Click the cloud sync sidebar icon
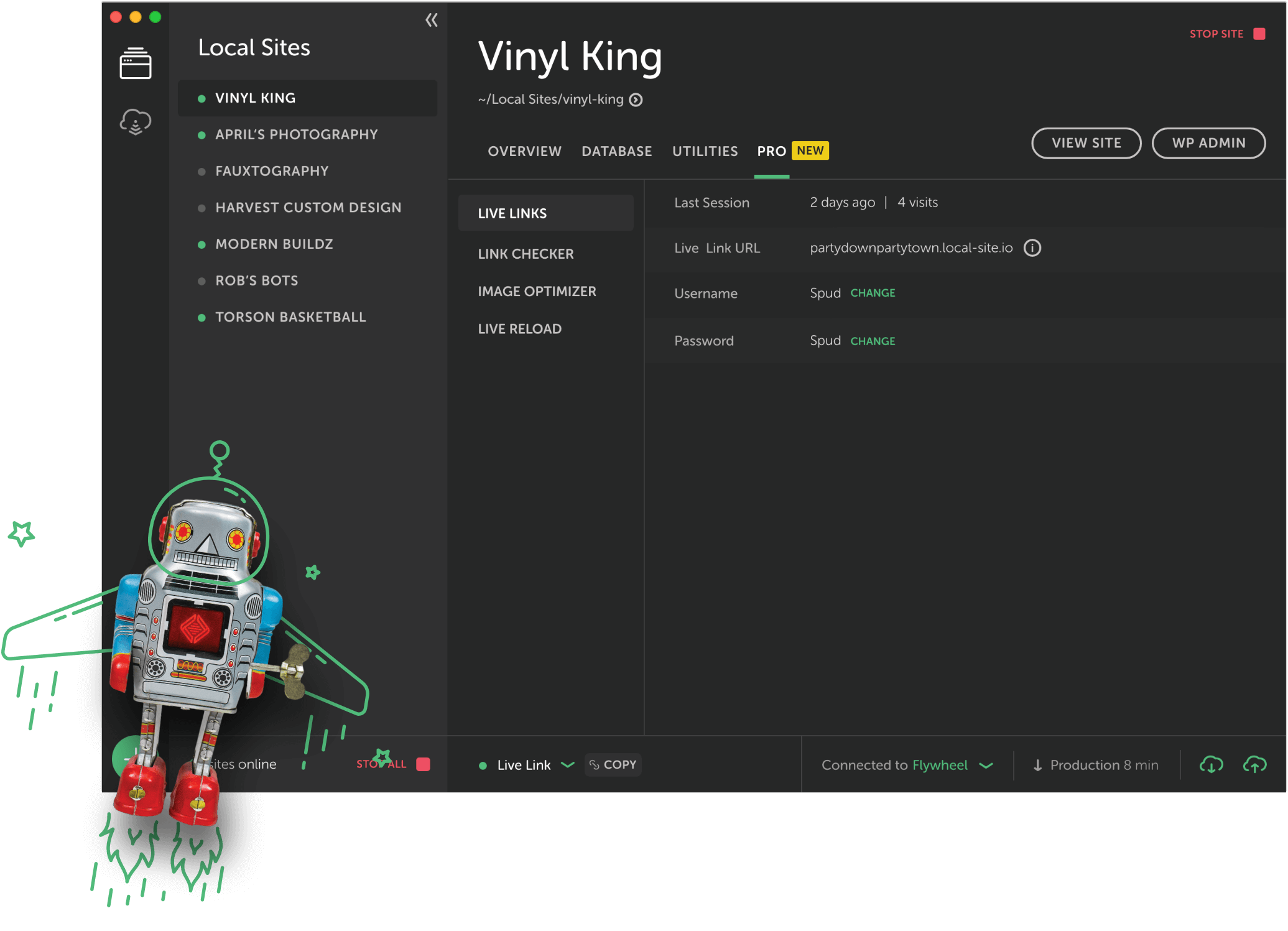This screenshot has width=1288, height=931. (135, 121)
